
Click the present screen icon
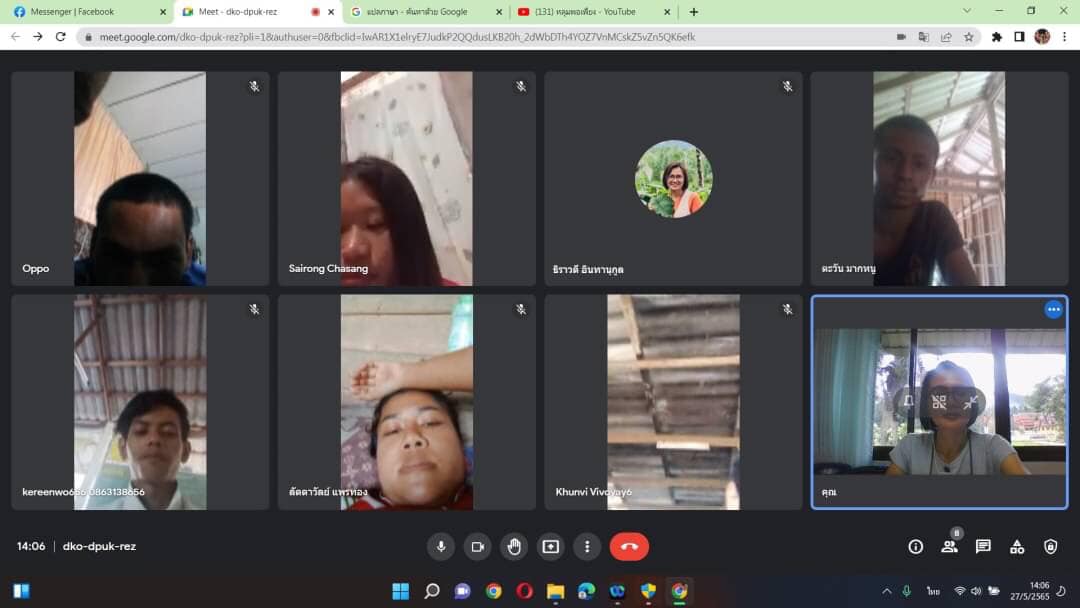550,546
